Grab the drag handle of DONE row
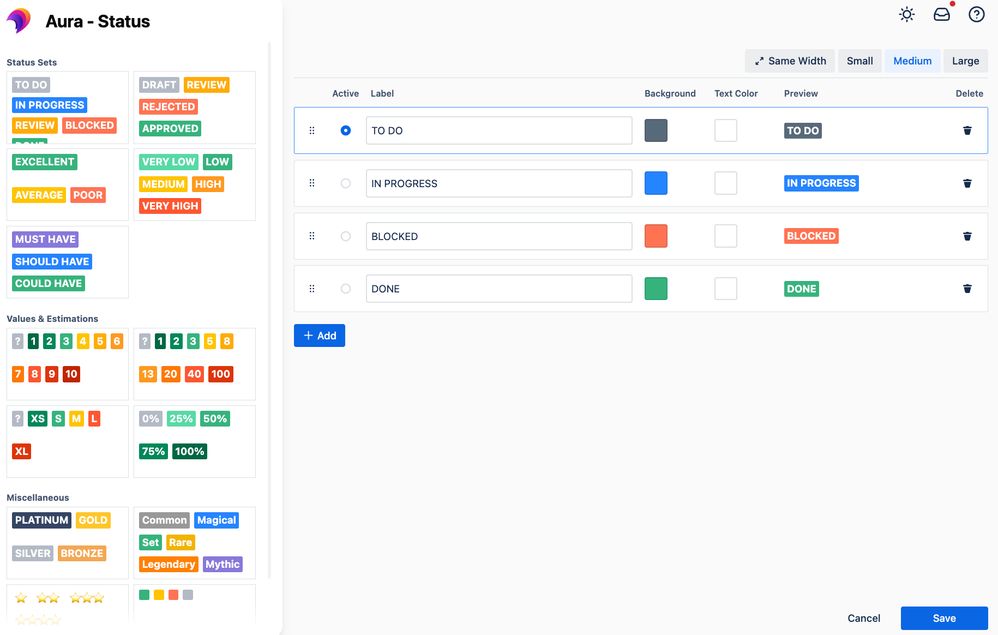The height and width of the screenshot is (635, 998). pos(312,289)
